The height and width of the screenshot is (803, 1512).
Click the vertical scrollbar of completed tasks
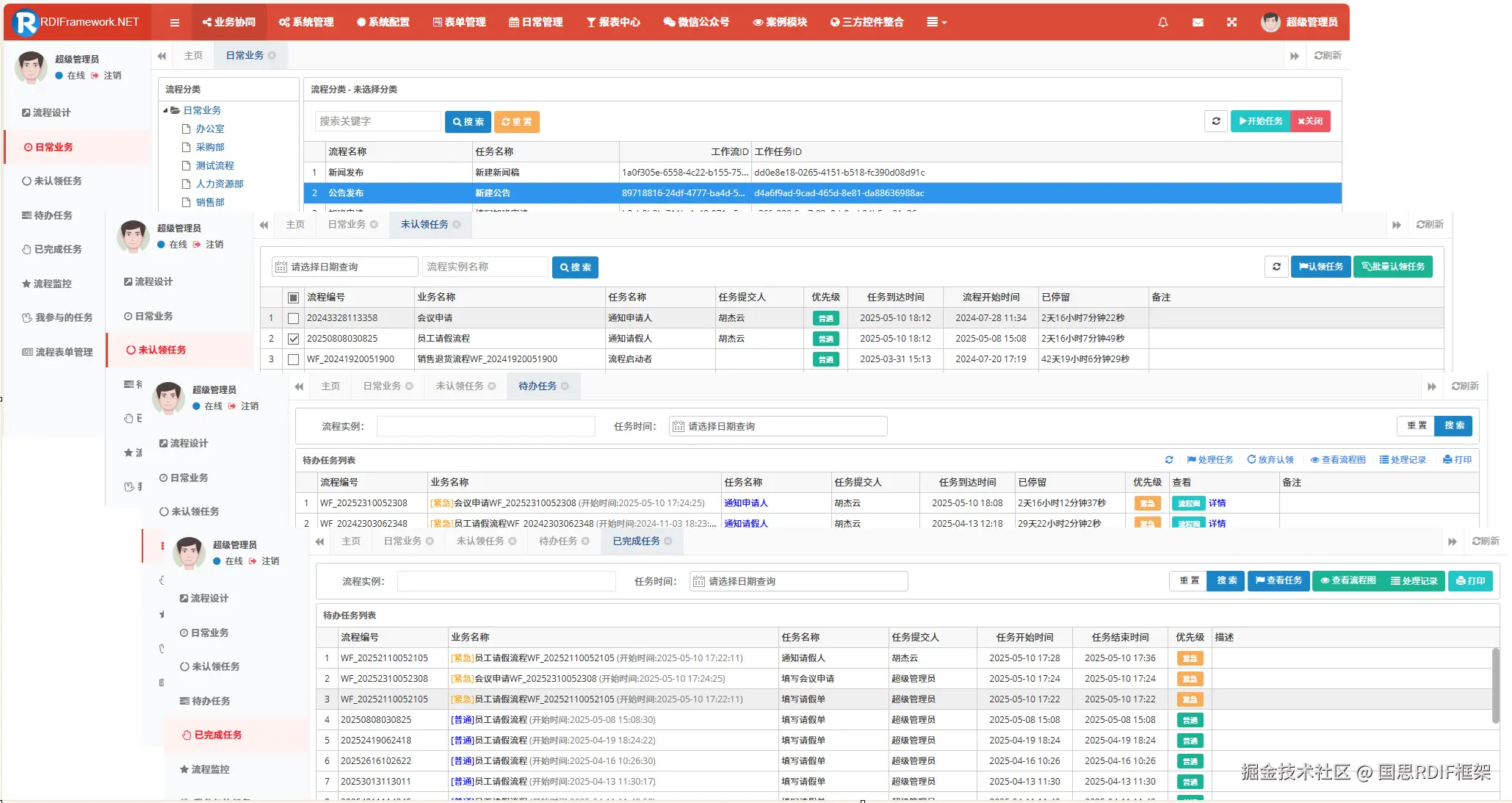[1495, 685]
